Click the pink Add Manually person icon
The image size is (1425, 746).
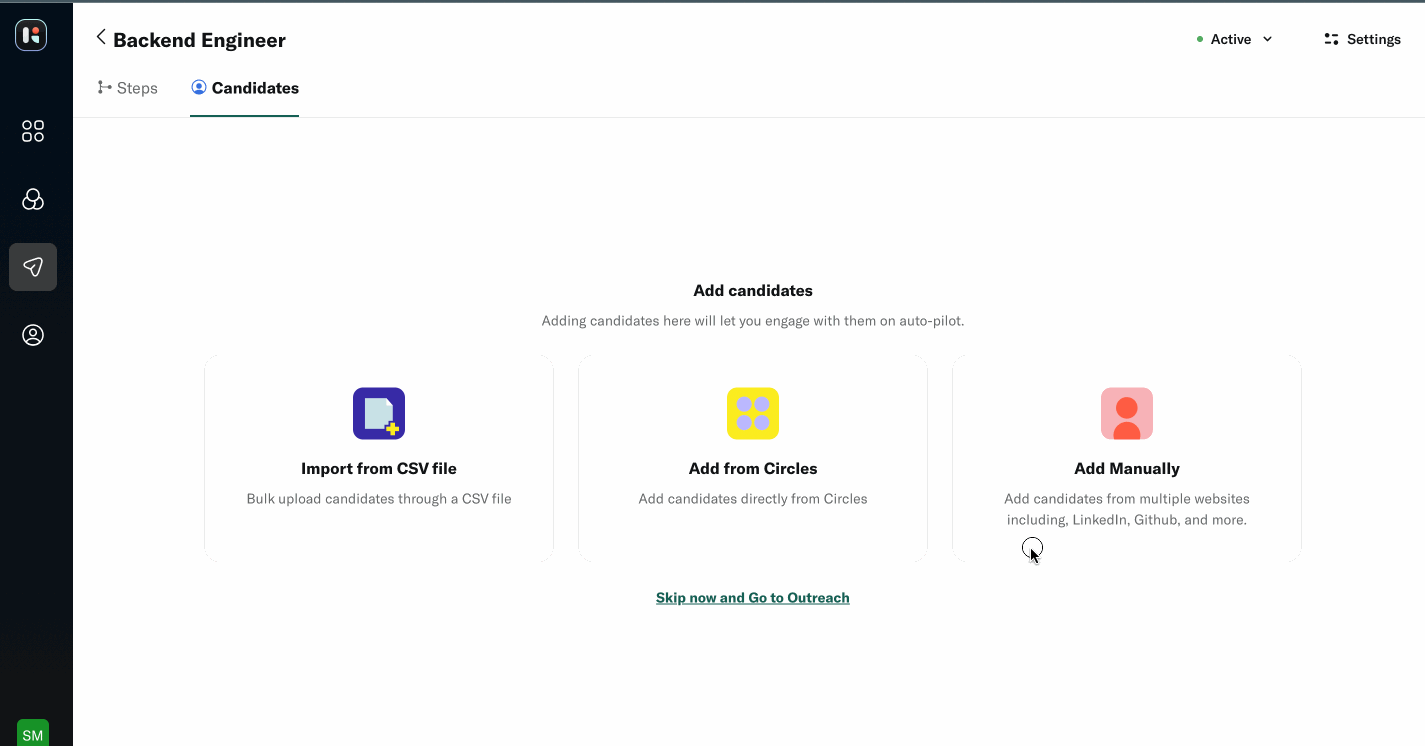click(1126, 413)
